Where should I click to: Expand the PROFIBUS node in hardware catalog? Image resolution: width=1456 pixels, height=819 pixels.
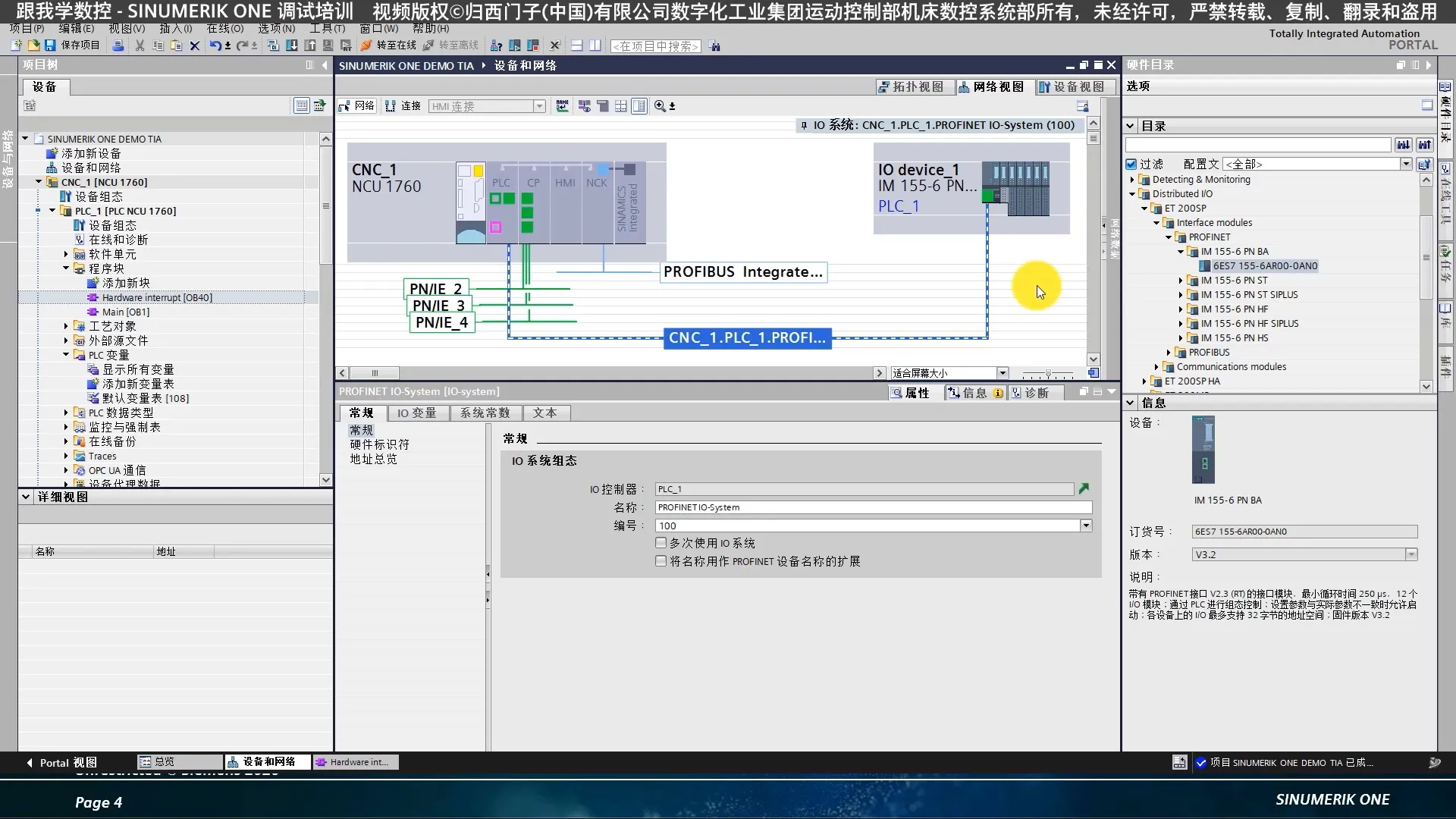1169,352
